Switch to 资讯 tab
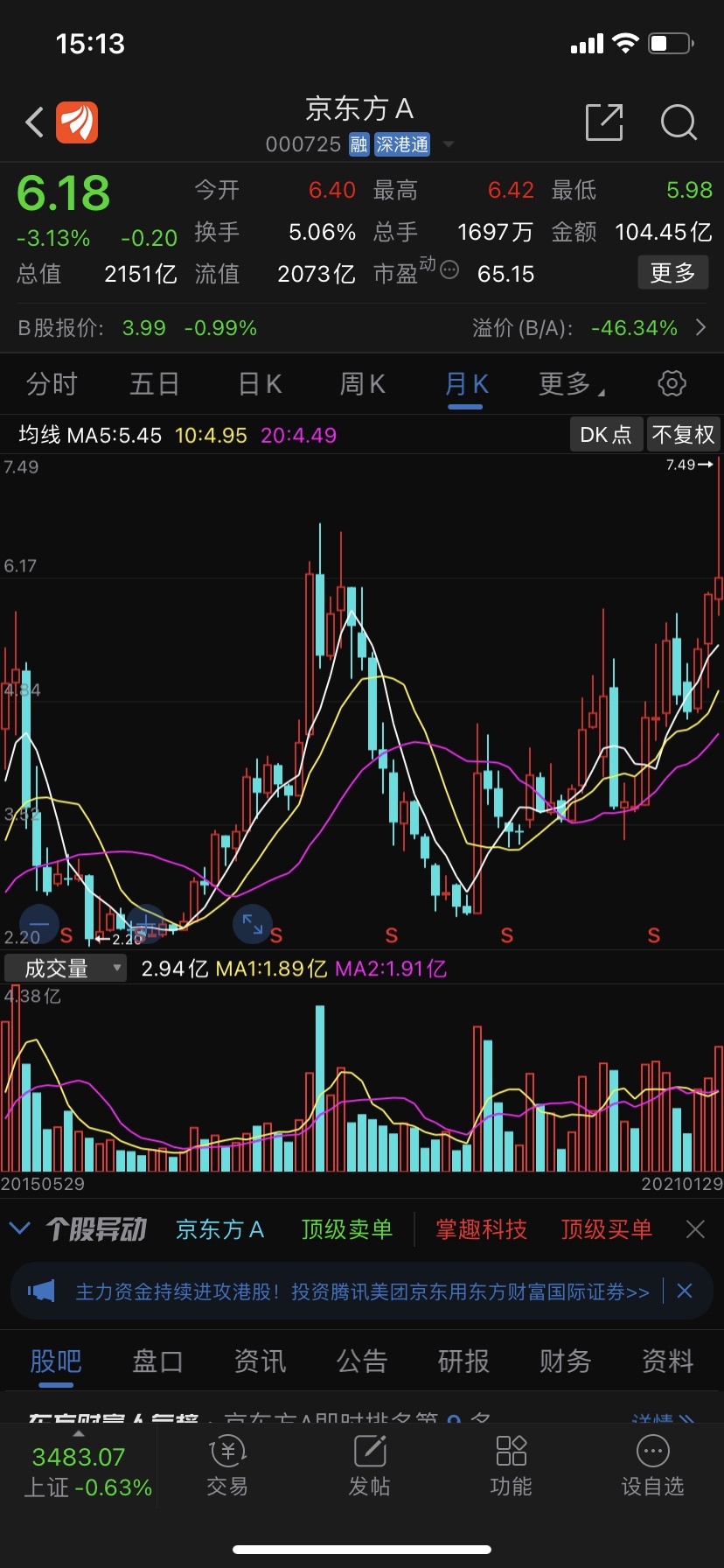This screenshot has width=724, height=1568. [260, 1361]
